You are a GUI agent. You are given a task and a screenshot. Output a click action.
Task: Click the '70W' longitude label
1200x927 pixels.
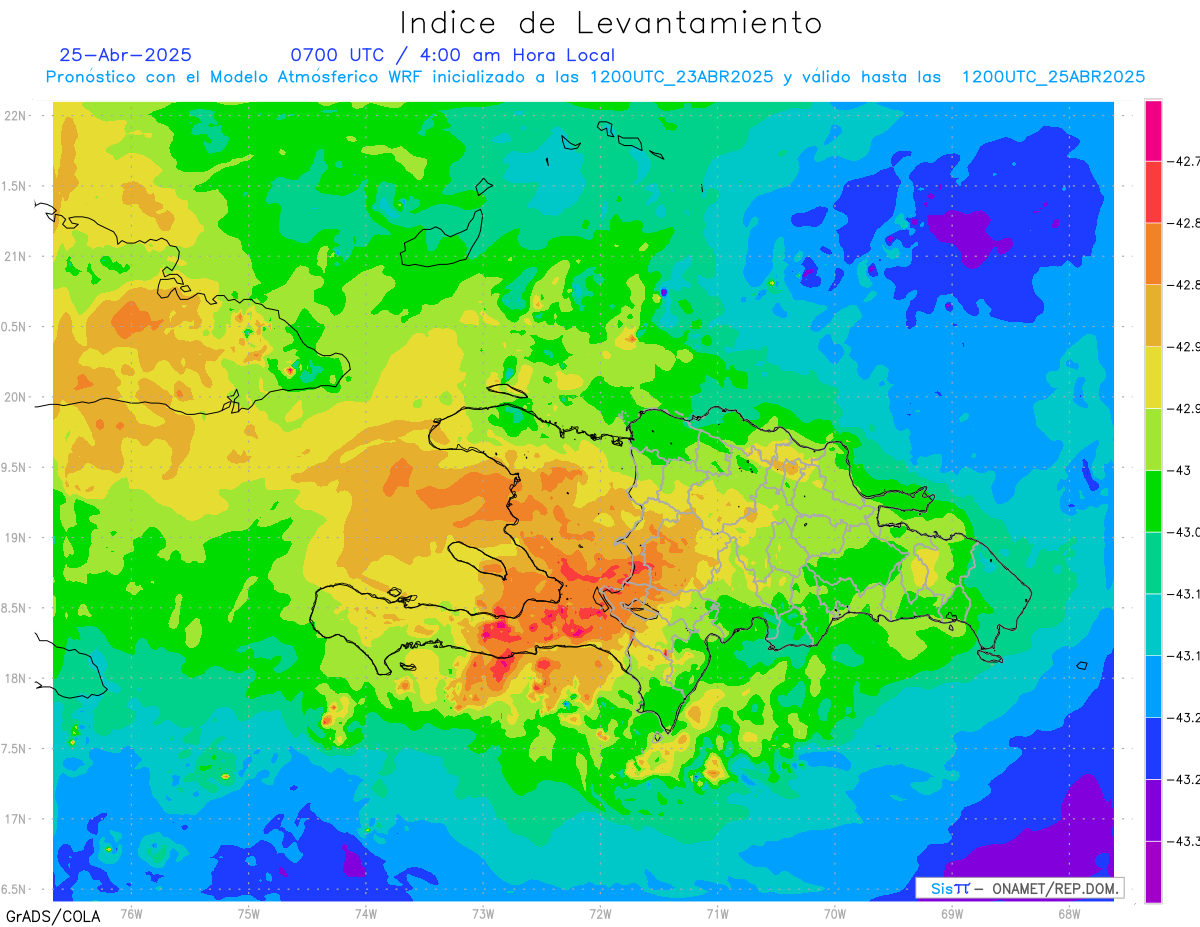click(x=834, y=914)
